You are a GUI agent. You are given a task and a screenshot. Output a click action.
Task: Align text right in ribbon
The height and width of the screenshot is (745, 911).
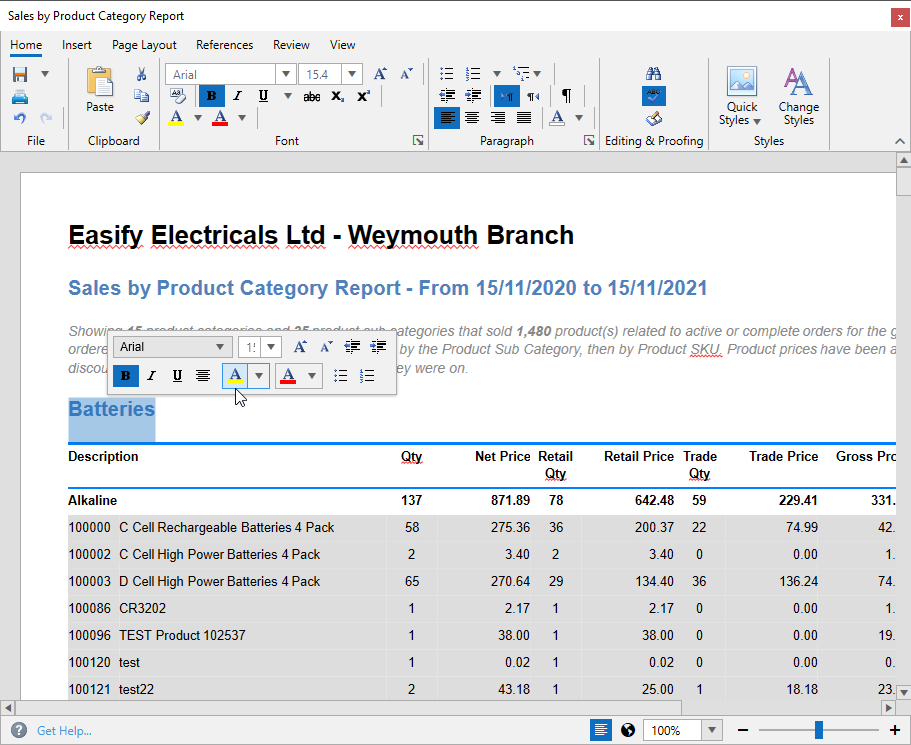click(x=498, y=118)
